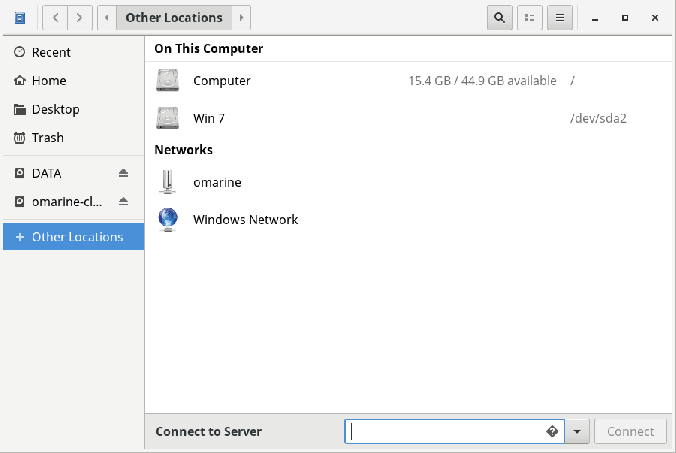Open the Desktop sidebar folder
This screenshot has width=676, height=453.
pyautogui.click(x=55, y=109)
